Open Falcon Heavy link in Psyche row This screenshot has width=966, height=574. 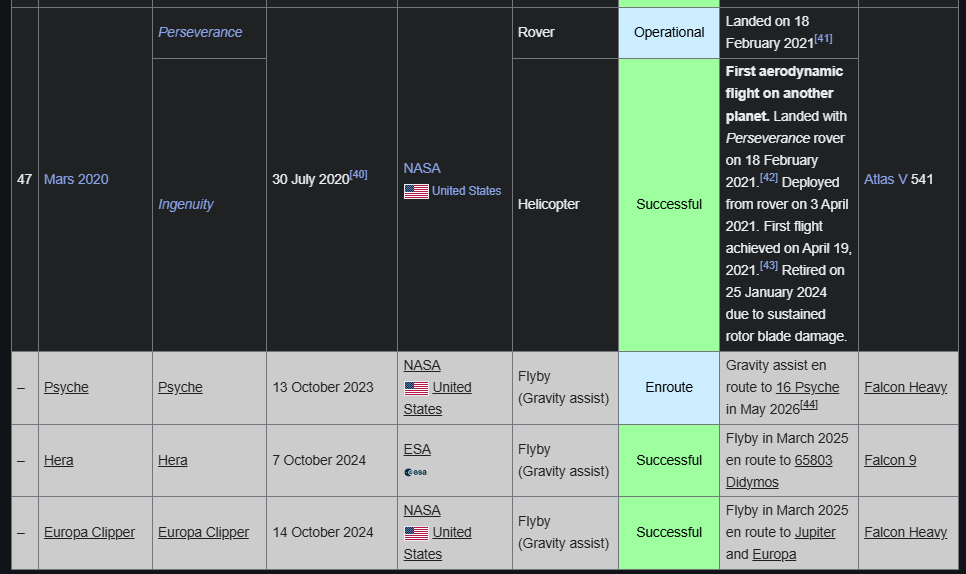tap(905, 387)
